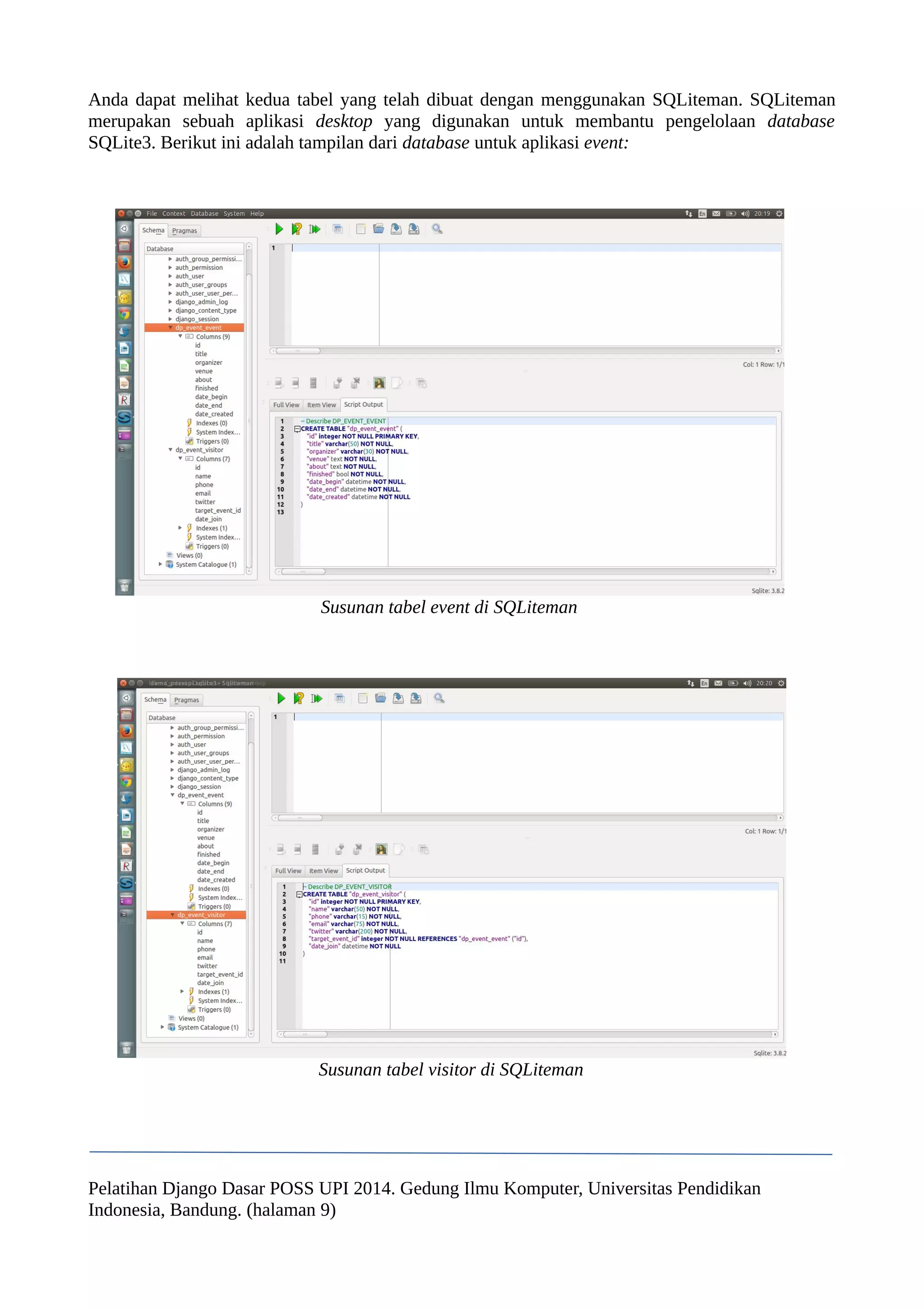Switch to Pragmas tab, event-table screenshot

(185, 231)
